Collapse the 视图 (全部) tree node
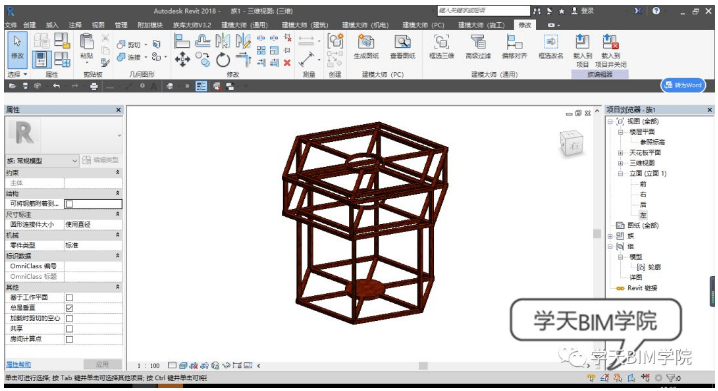This screenshot has width=718, height=391. (x=610, y=121)
